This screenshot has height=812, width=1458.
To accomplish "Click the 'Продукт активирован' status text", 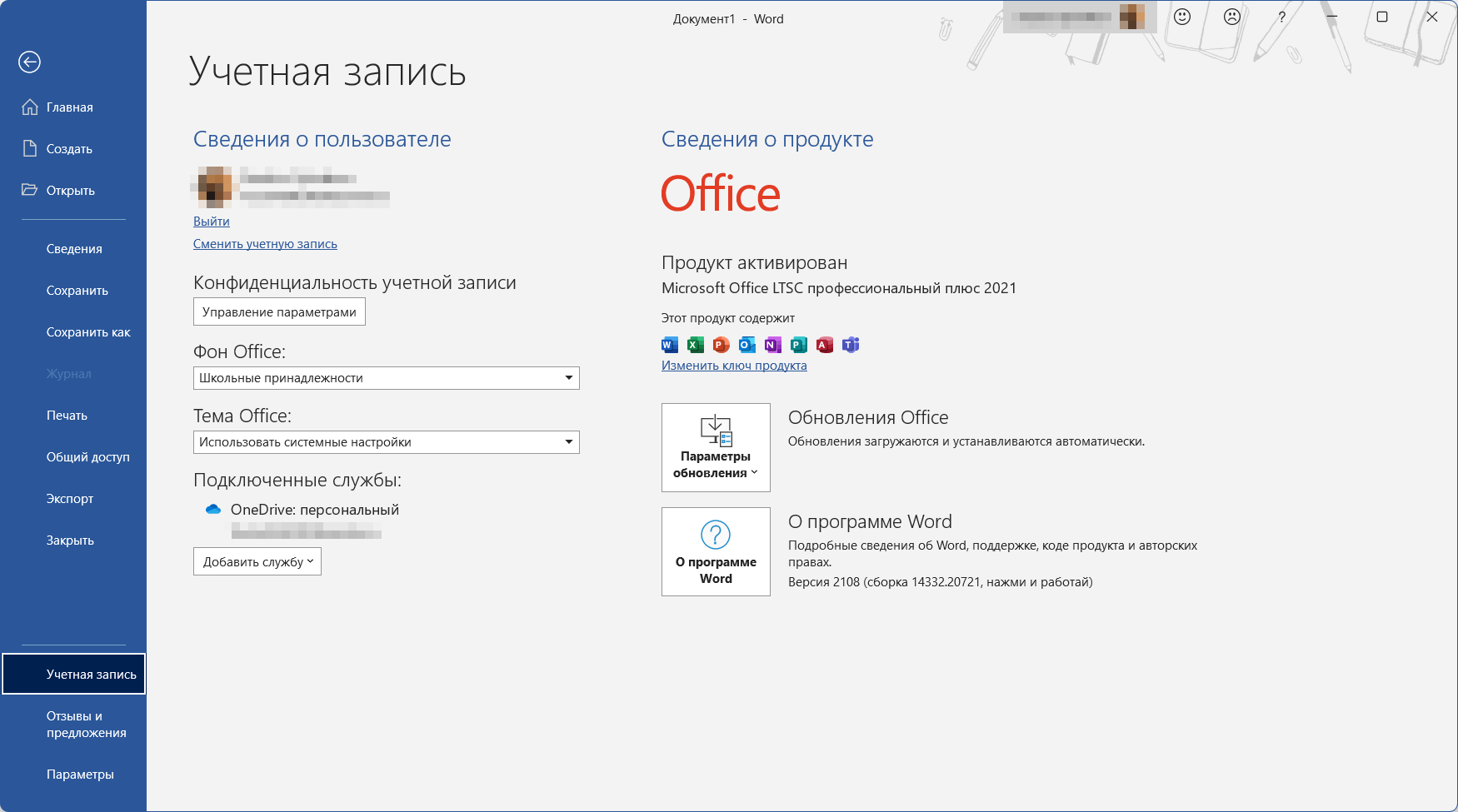I will tap(755, 263).
